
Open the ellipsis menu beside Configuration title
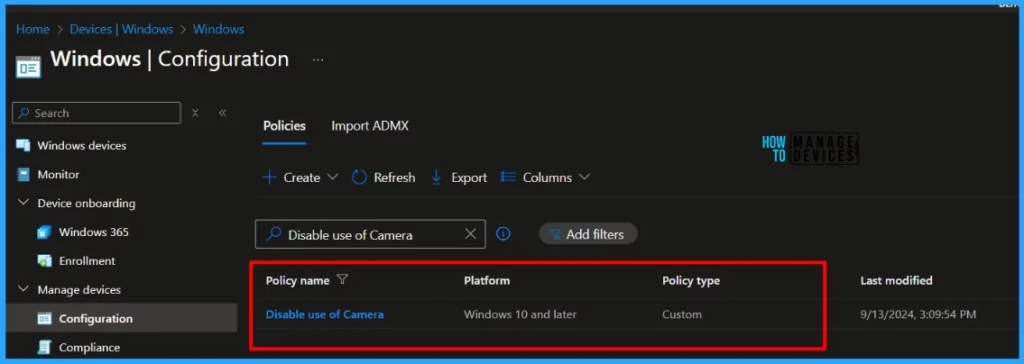coord(318,59)
